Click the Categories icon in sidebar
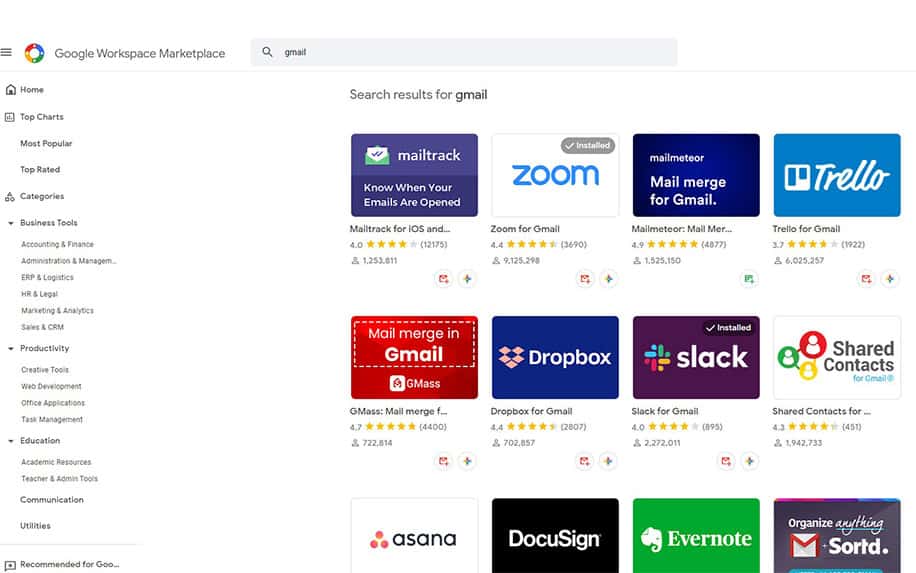This screenshot has width=916, height=573. click(10, 196)
